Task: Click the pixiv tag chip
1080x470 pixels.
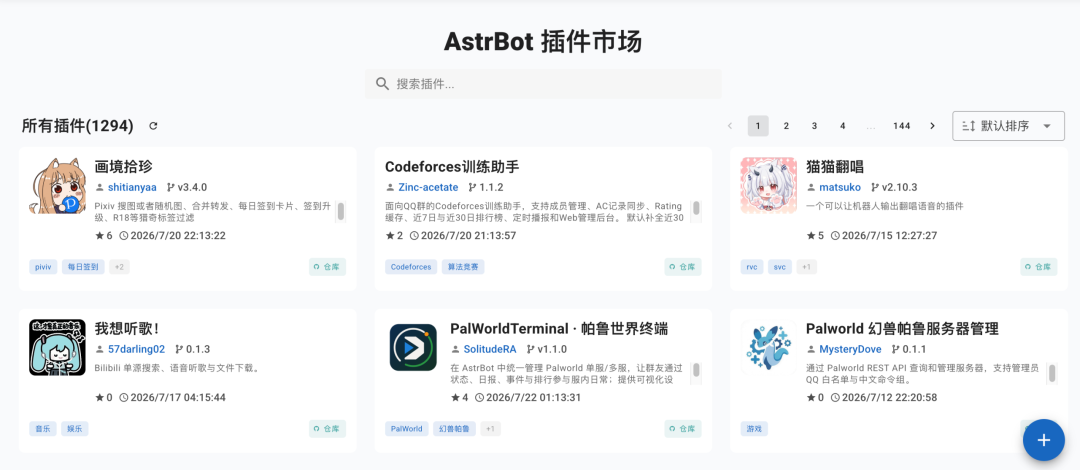Action: 43,267
